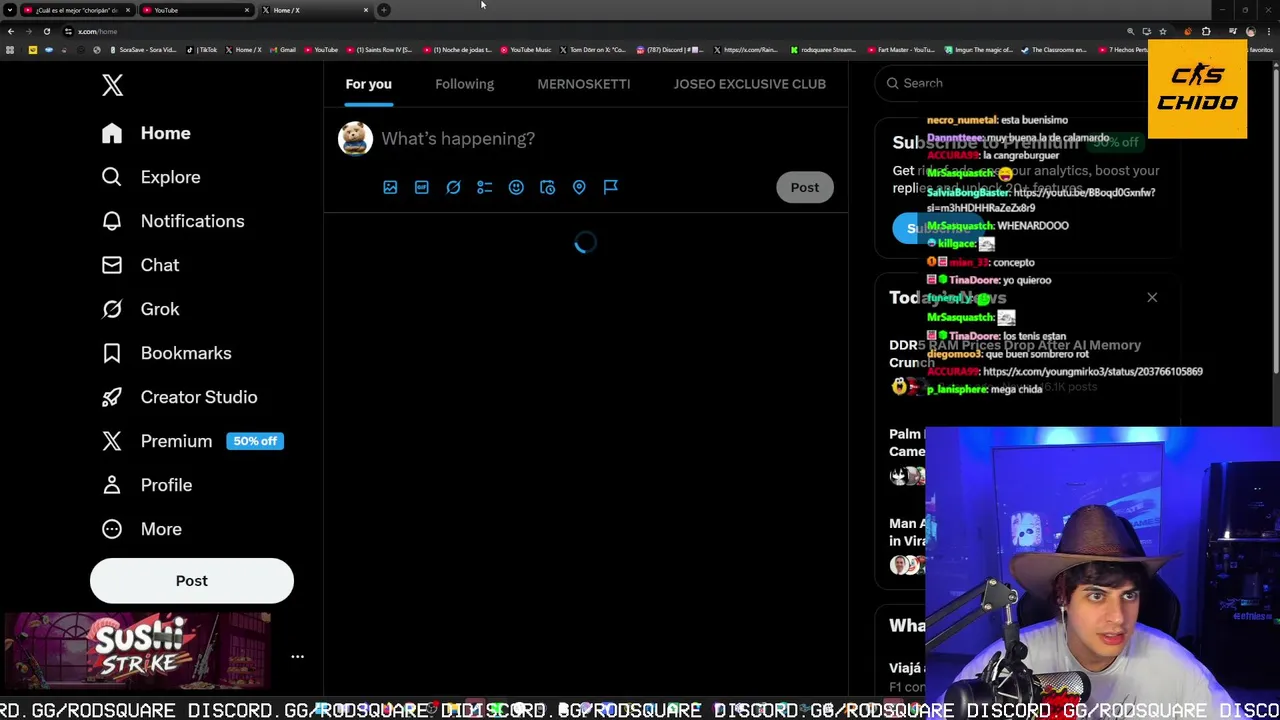Click the flag icon in composer toolbar
The height and width of the screenshot is (720, 1280).
pyautogui.click(x=611, y=187)
